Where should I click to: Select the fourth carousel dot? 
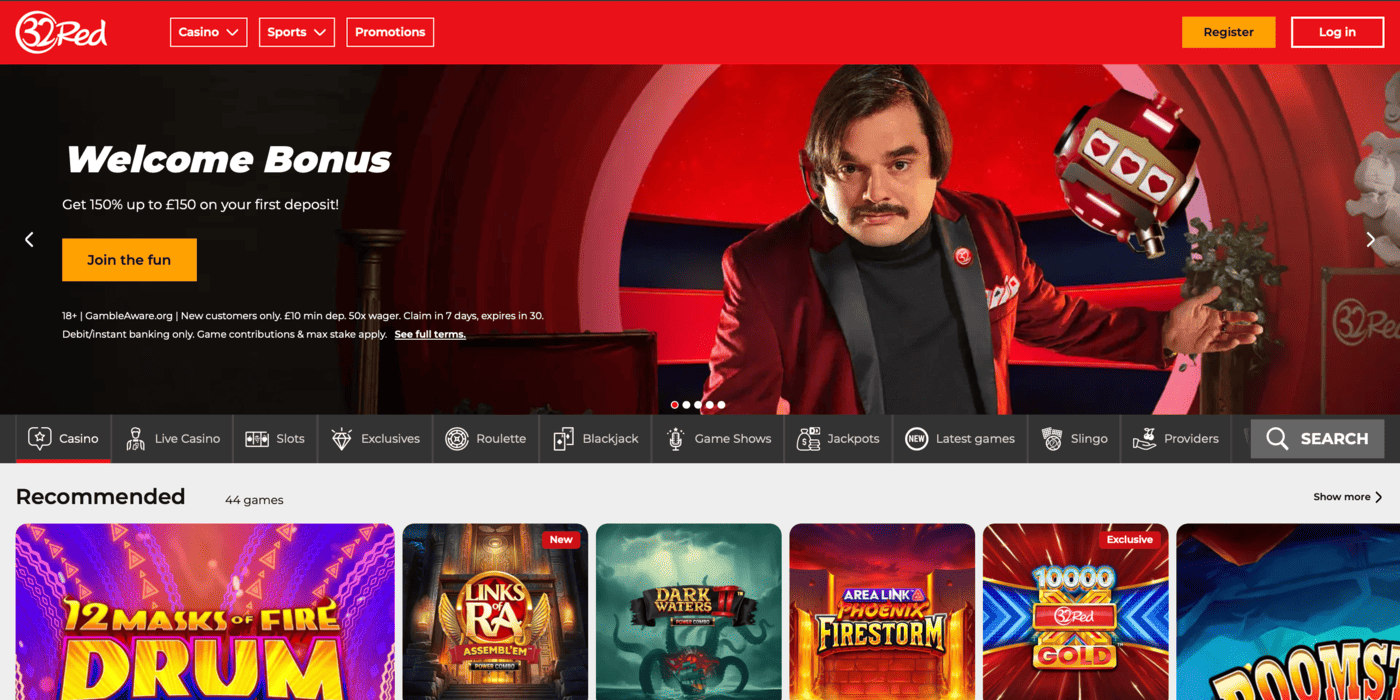click(x=710, y=405)
